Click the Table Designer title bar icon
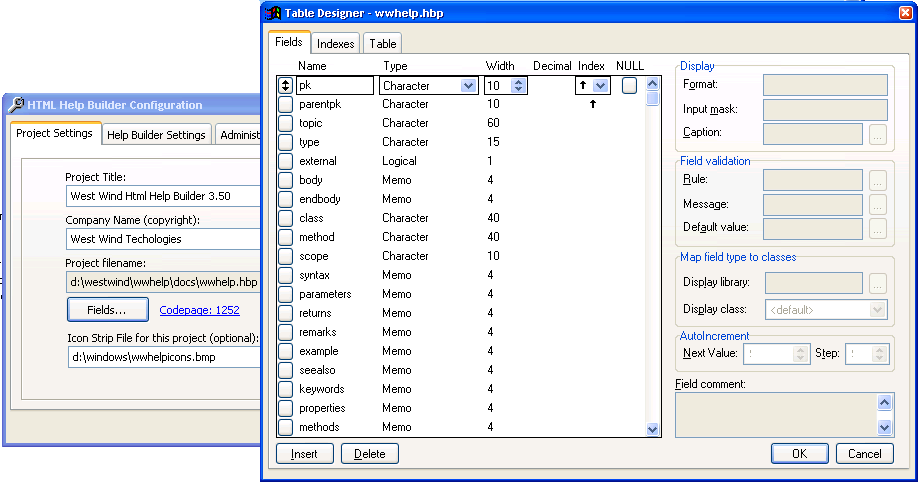 (272, 13)
